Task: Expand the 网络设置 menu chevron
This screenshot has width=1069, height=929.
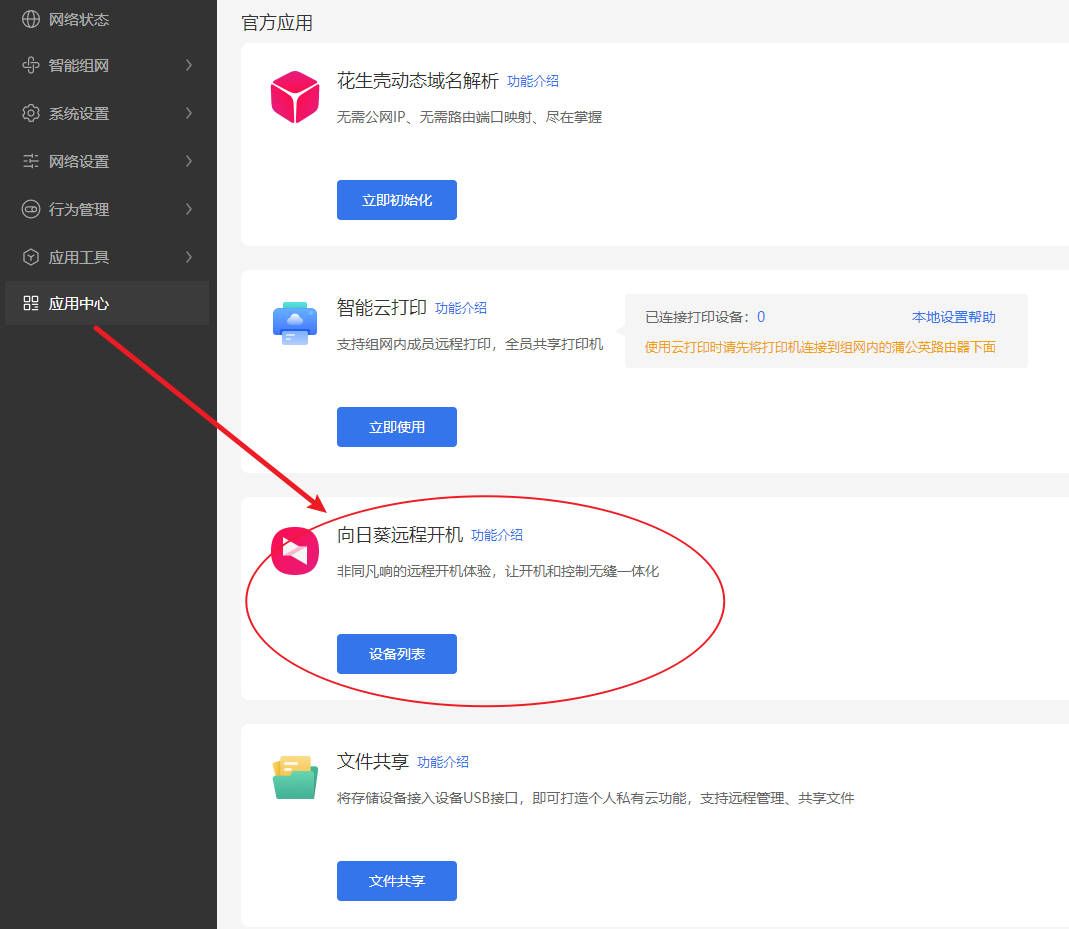Action: pyautogui.click(x=189, y=161)
